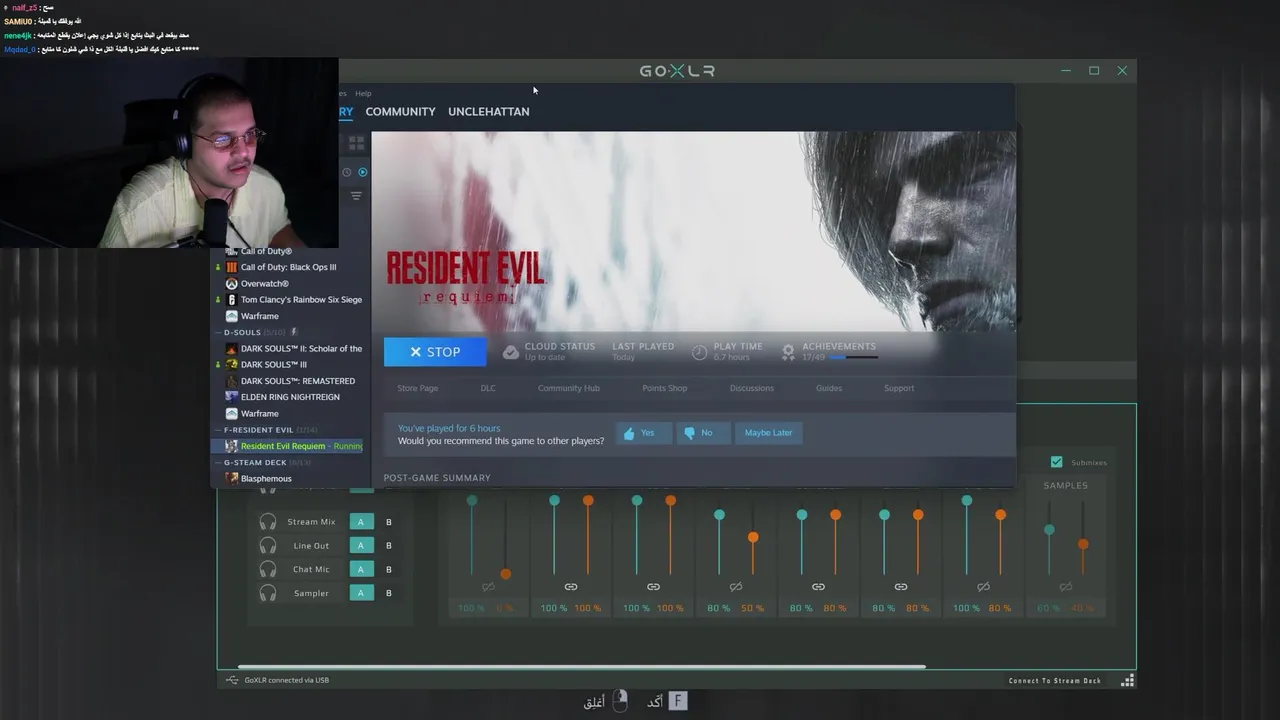Click the Maybe Later button
Screen dimensions: 1280x720
[768, 433]
